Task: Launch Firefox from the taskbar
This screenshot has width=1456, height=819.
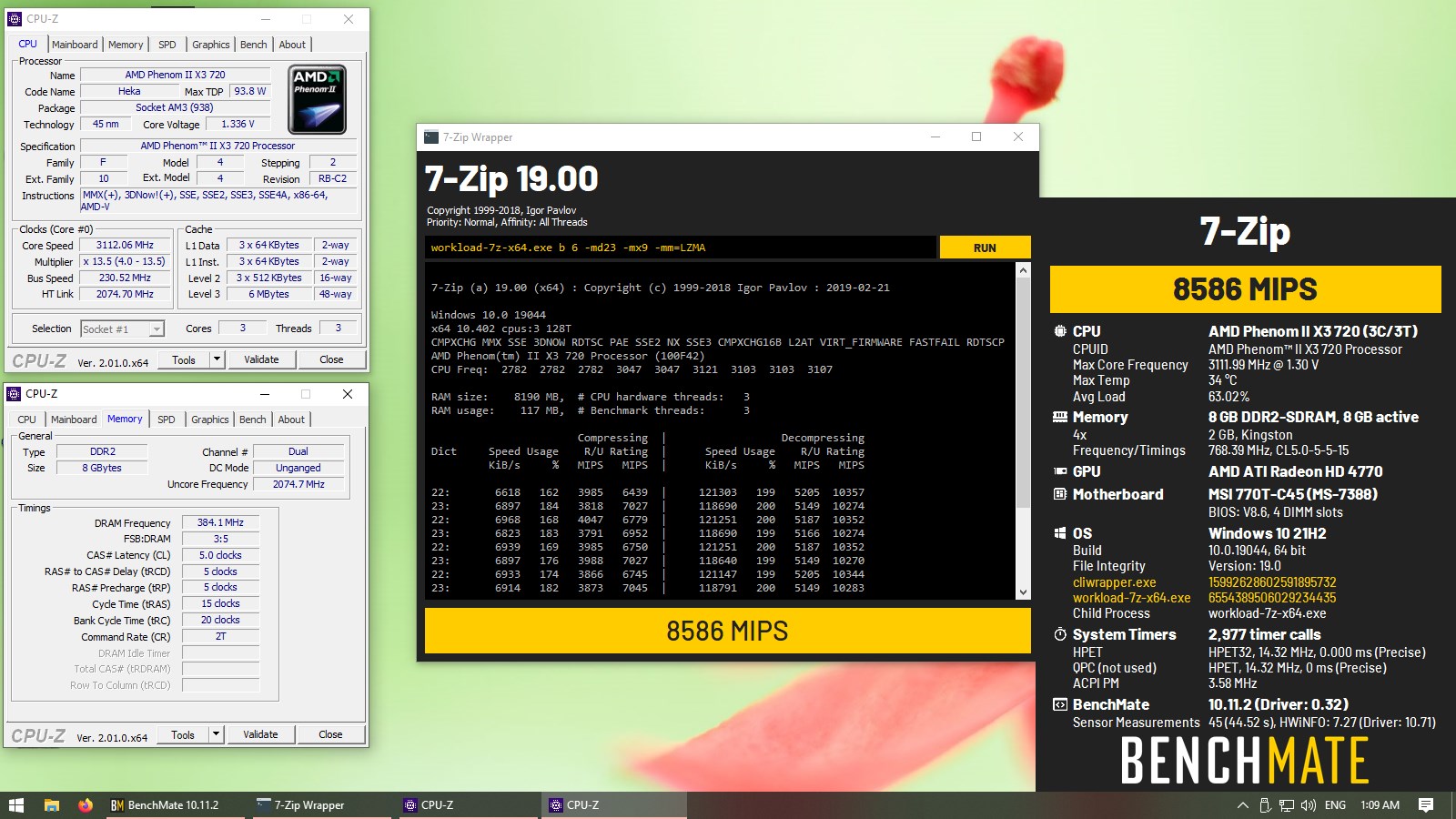Action: (86, 805)
